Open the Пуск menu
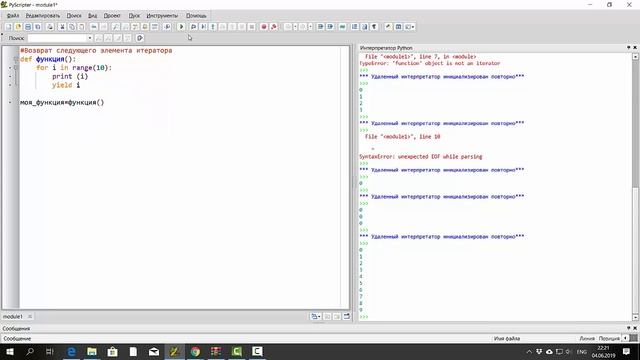This screenshot has width=640, height=360. tap(134, 16)
